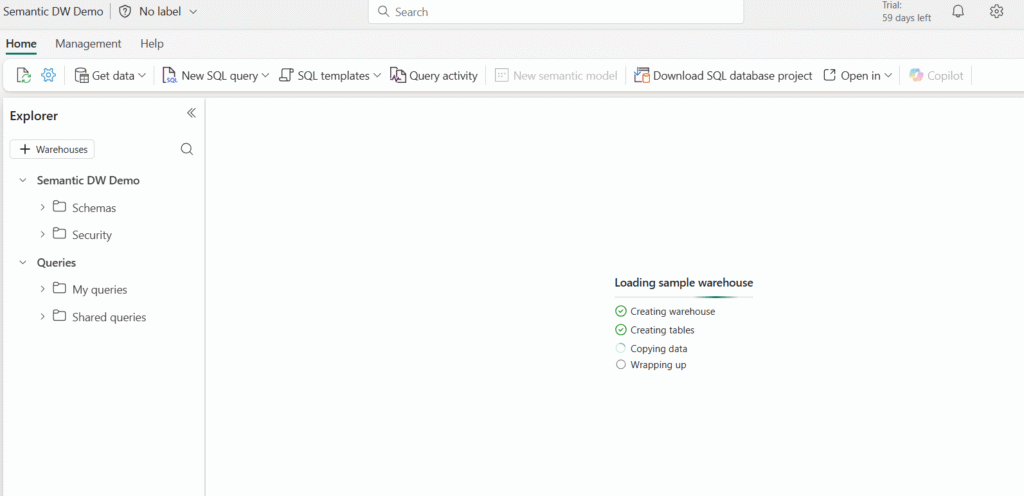Click the Download SQL database project label
The image size is (1024, 496).
click(733, 76)
